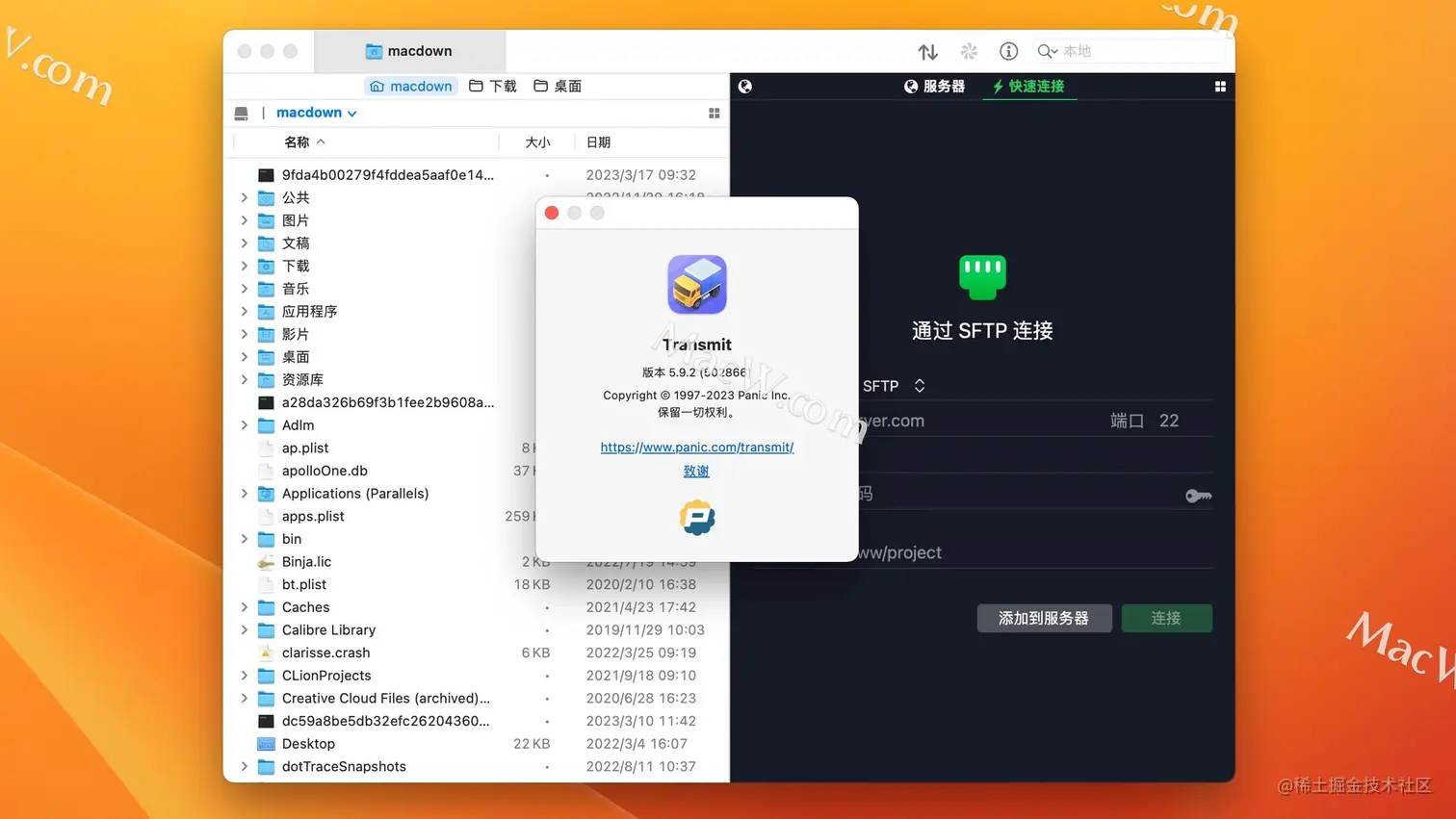Screen dimensions: 1456x819
Task: Select the 9fda4b00279f4fddea5aaf0e14 file
Action: point(388,174)
